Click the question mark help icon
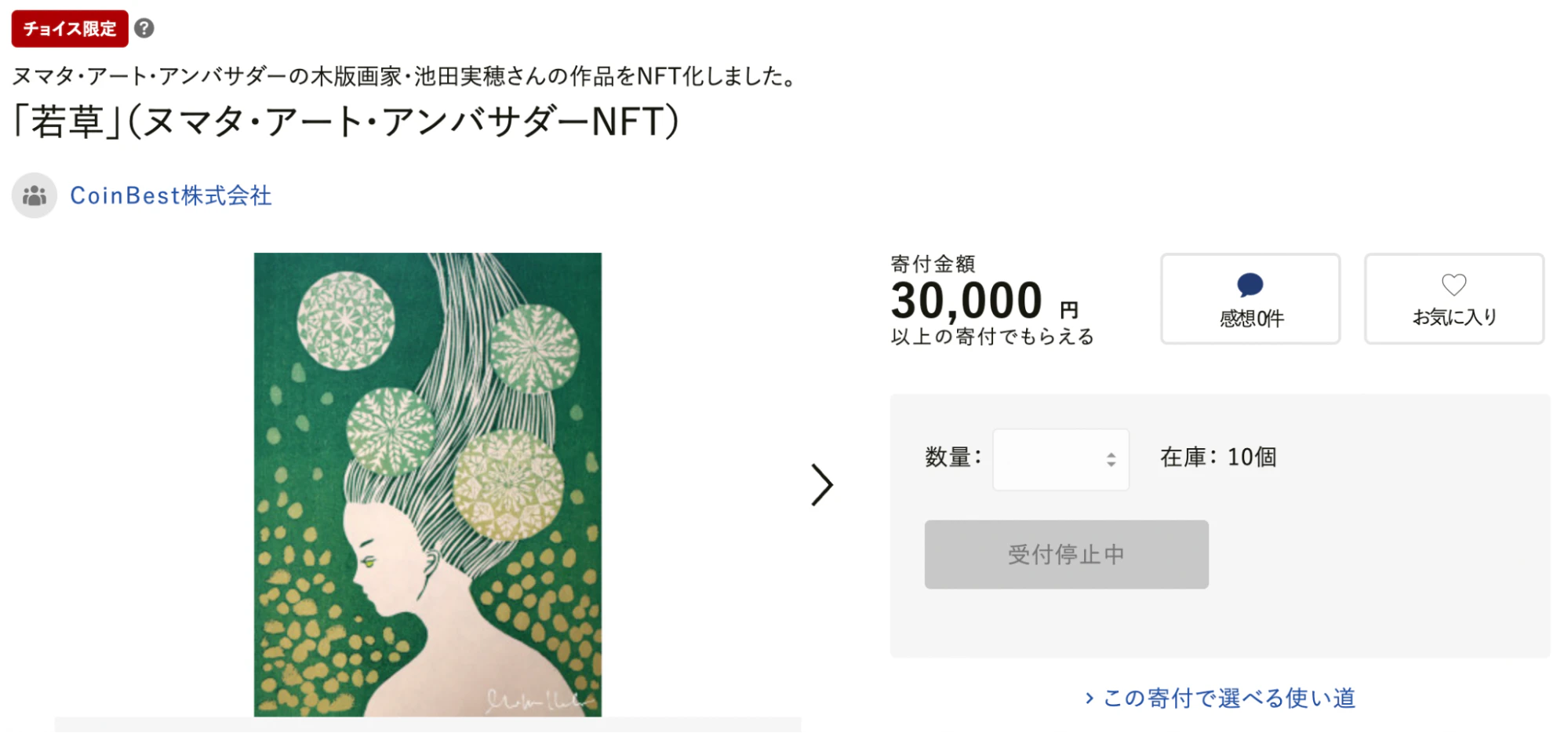Screen dimensions: 1568x733 tap(144, 28)
